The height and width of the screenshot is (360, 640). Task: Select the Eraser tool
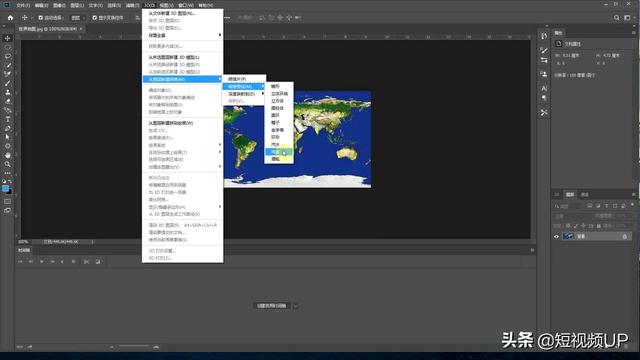[7, 101]
